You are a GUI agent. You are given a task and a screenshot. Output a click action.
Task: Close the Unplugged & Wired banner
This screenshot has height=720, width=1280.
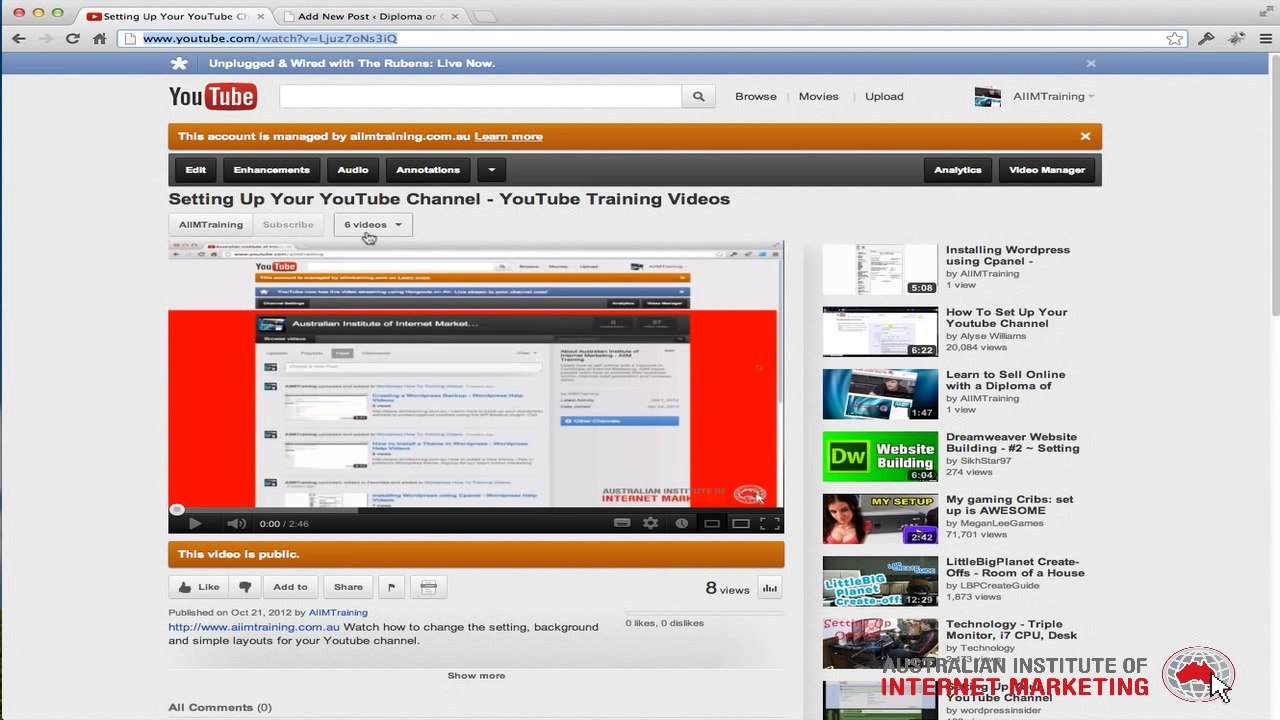click(1091, 63)
